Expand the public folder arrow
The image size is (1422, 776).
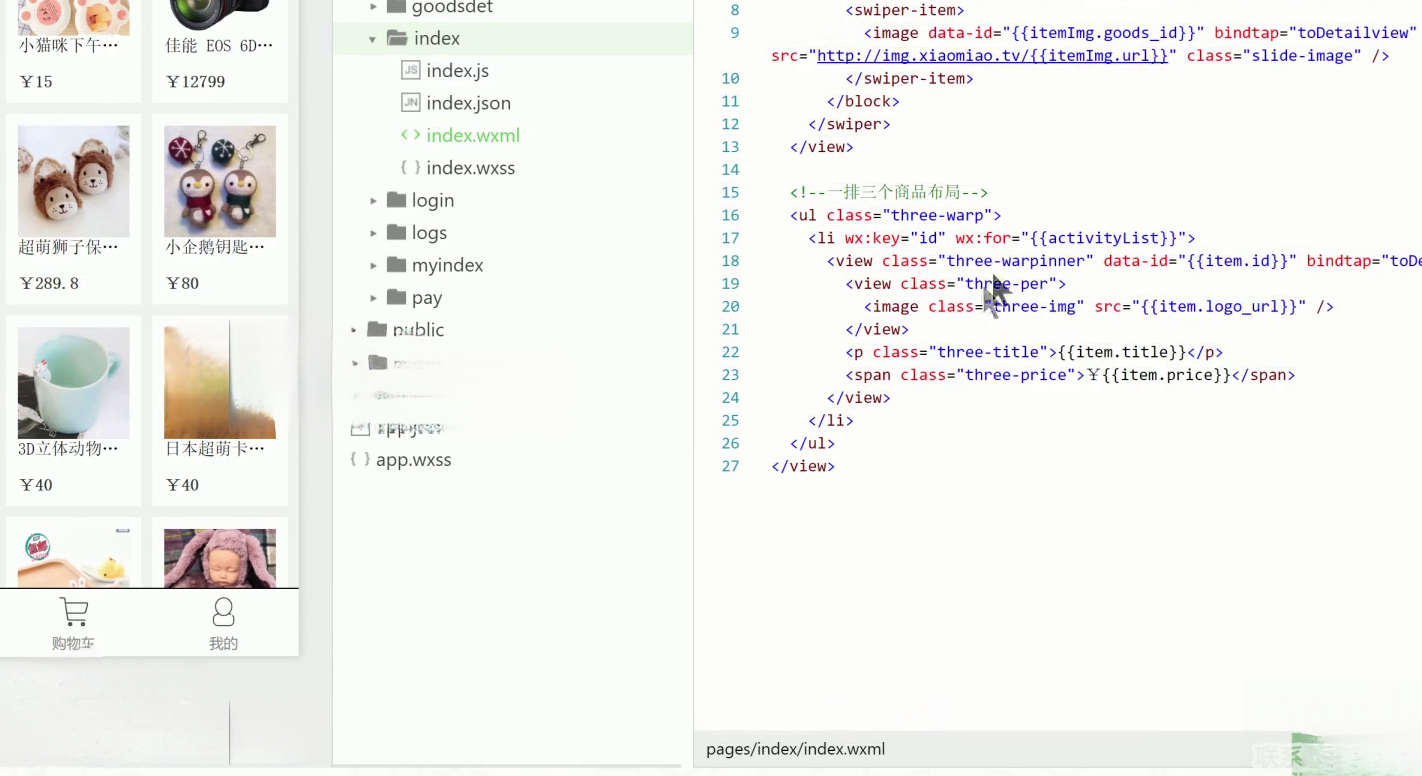click(x=354, y=330)
